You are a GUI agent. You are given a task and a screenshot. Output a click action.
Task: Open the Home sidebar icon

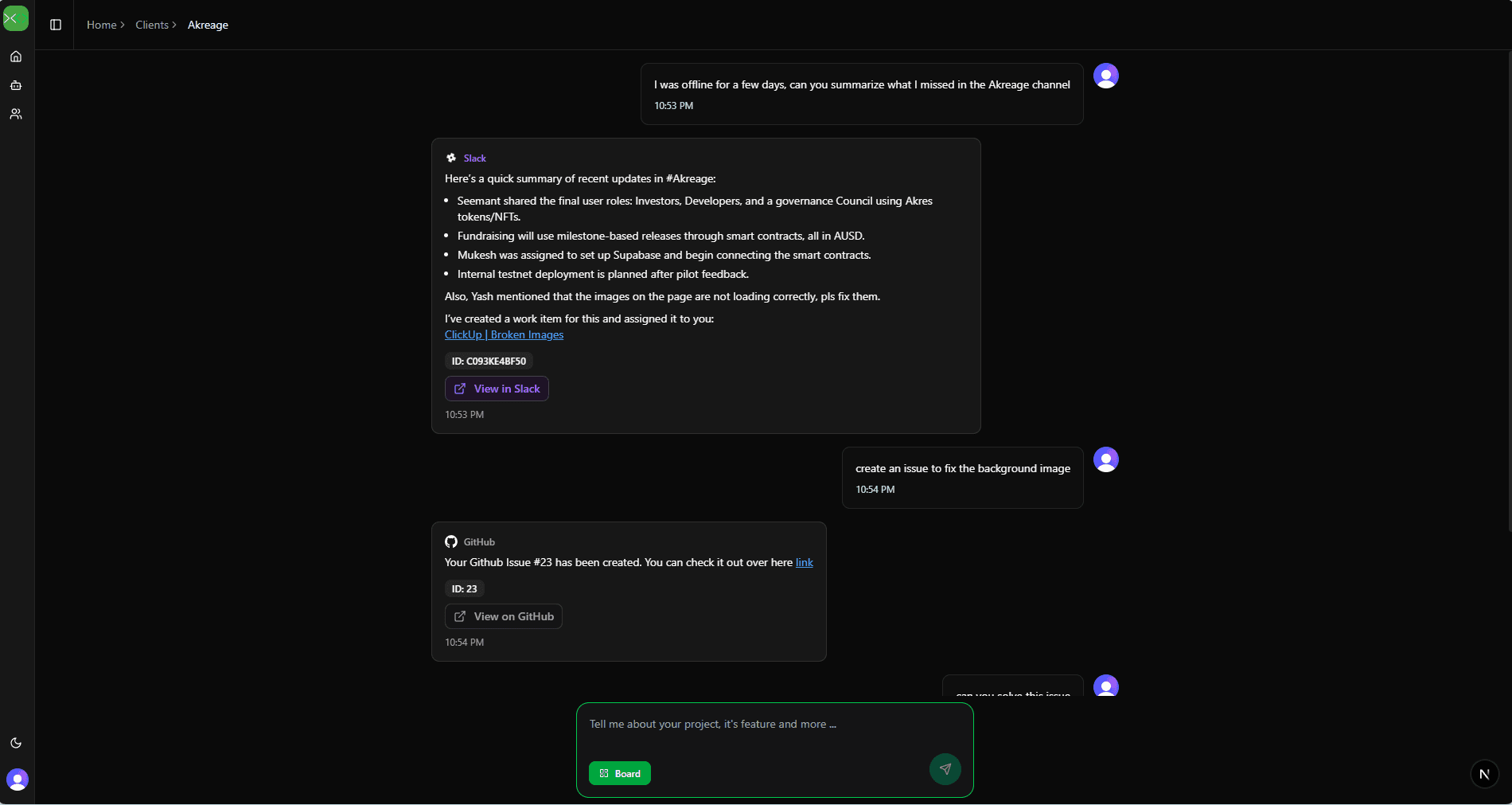(16, 57)
